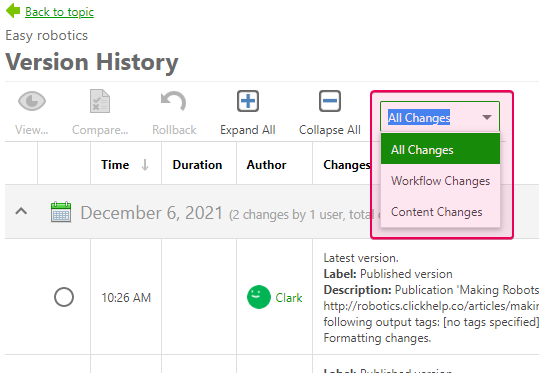Click the calendar icon for December 6
Image resolution: width=539 pixels, height=373 pixels.
coord(61,212)
